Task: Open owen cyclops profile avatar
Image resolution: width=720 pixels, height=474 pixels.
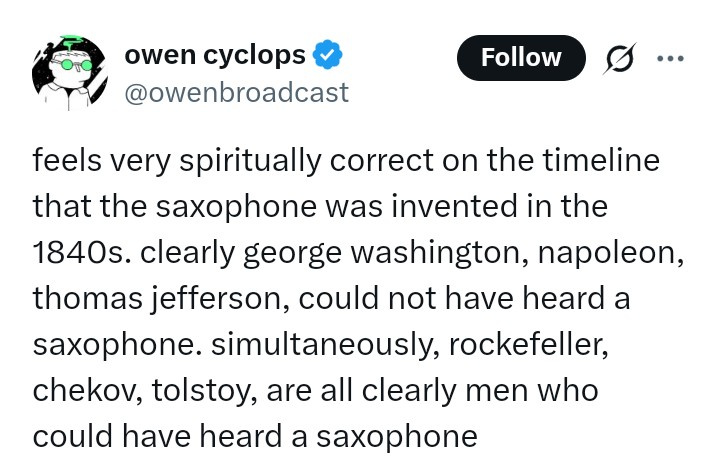Action: pyautogui.click(x=69, y=73)
